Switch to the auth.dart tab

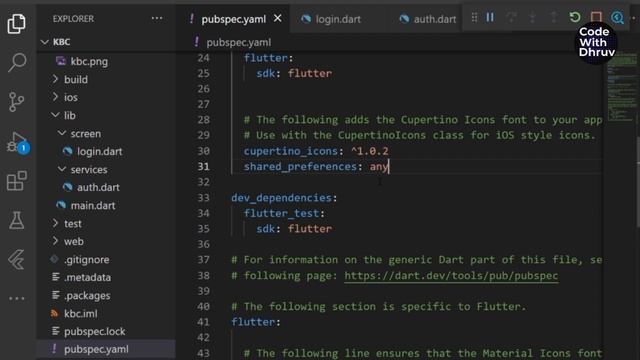(428, 19)
